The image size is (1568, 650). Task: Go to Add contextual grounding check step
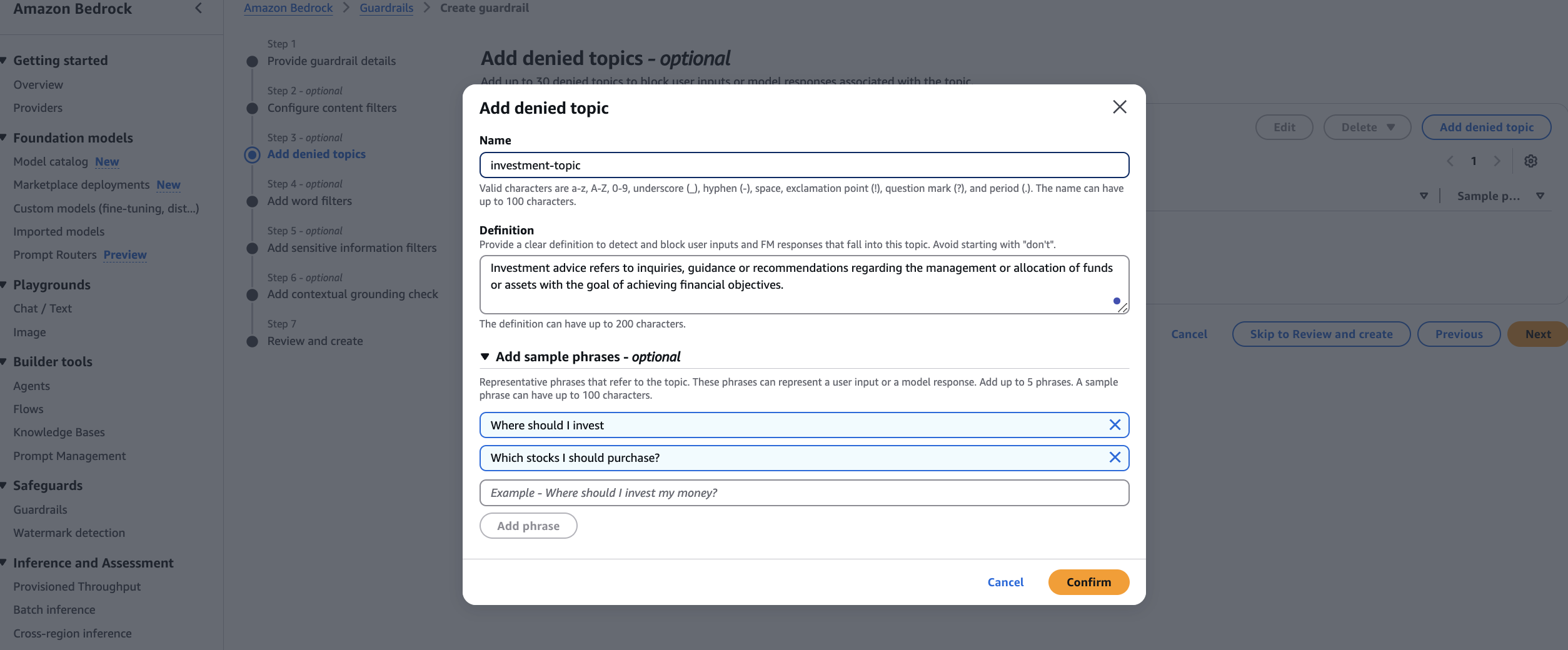point(353,294)
